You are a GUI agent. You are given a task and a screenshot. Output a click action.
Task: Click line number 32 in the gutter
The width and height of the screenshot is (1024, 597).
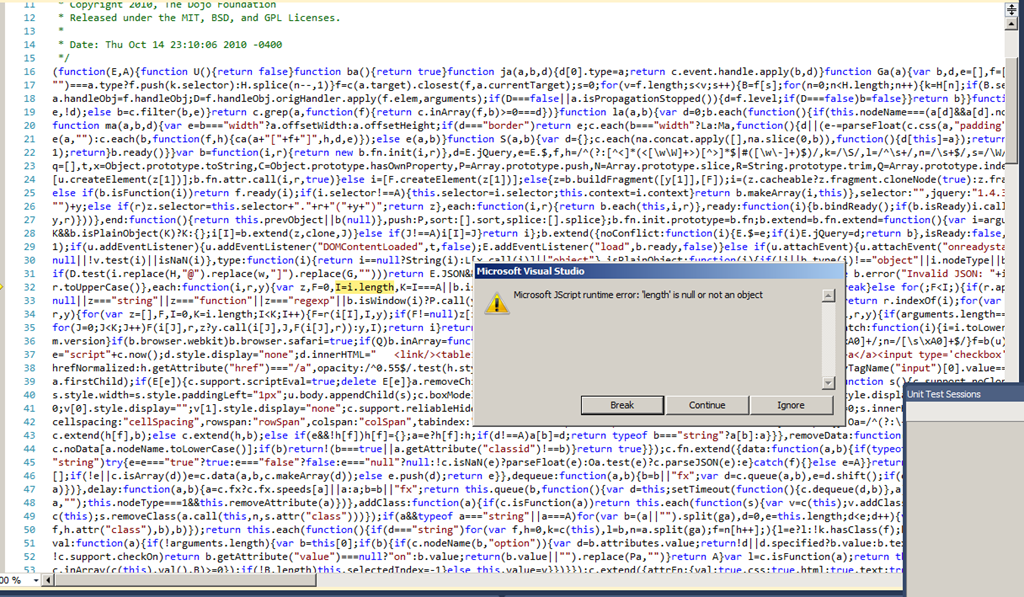tap(29, 287)
